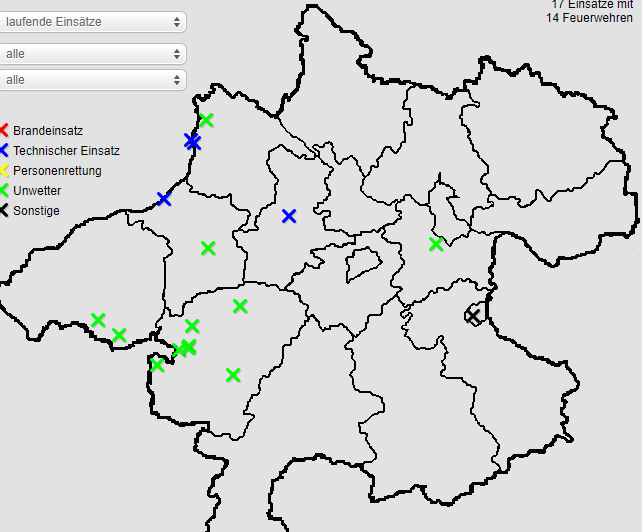Click the southernmost green marker on the map
This screenshot has width=642, height=532.
pyautogui.click(x=233, y=375)
